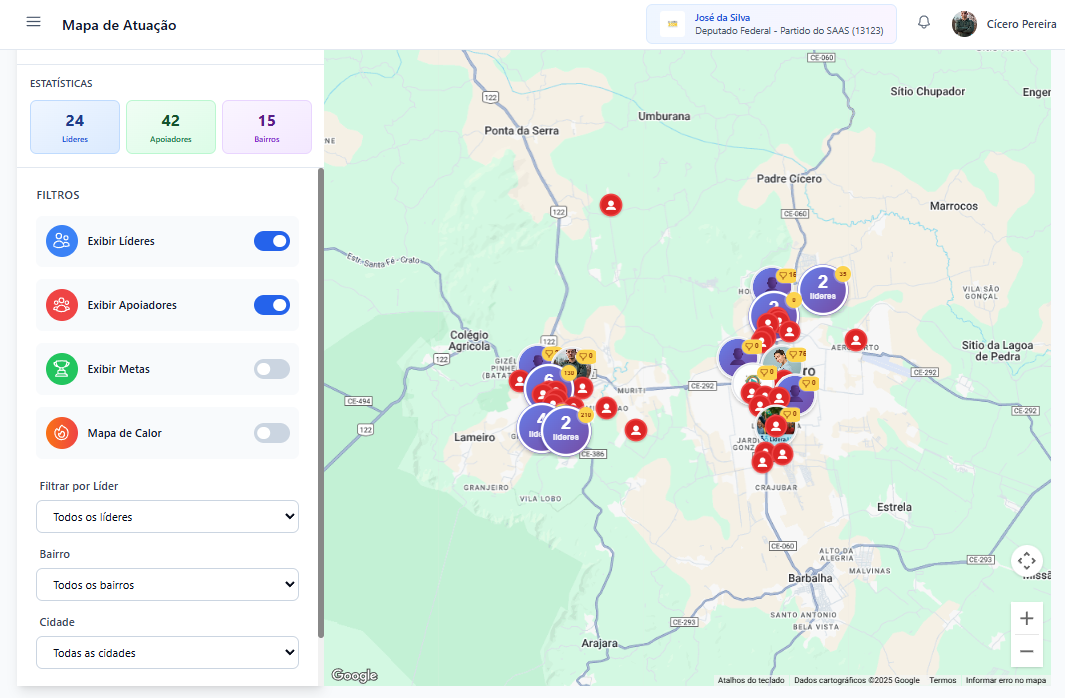The image size is (1065, 698).
Task: Click Informar erro no mapa link
Action: tap(1006, 680)
